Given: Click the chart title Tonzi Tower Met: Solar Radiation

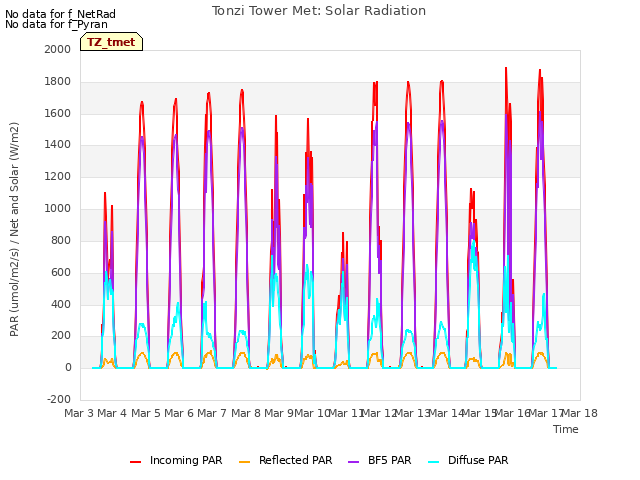Looking at the screenshot, I should (x=319, y=11).
